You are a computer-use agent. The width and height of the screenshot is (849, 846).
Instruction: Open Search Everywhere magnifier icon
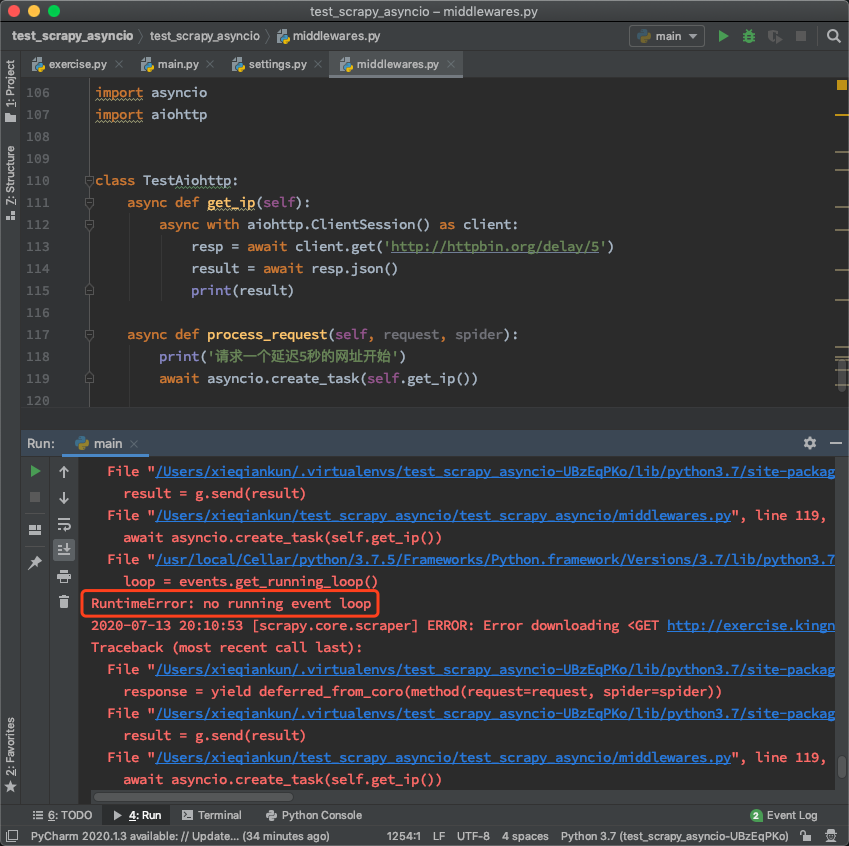pos(834,36)
